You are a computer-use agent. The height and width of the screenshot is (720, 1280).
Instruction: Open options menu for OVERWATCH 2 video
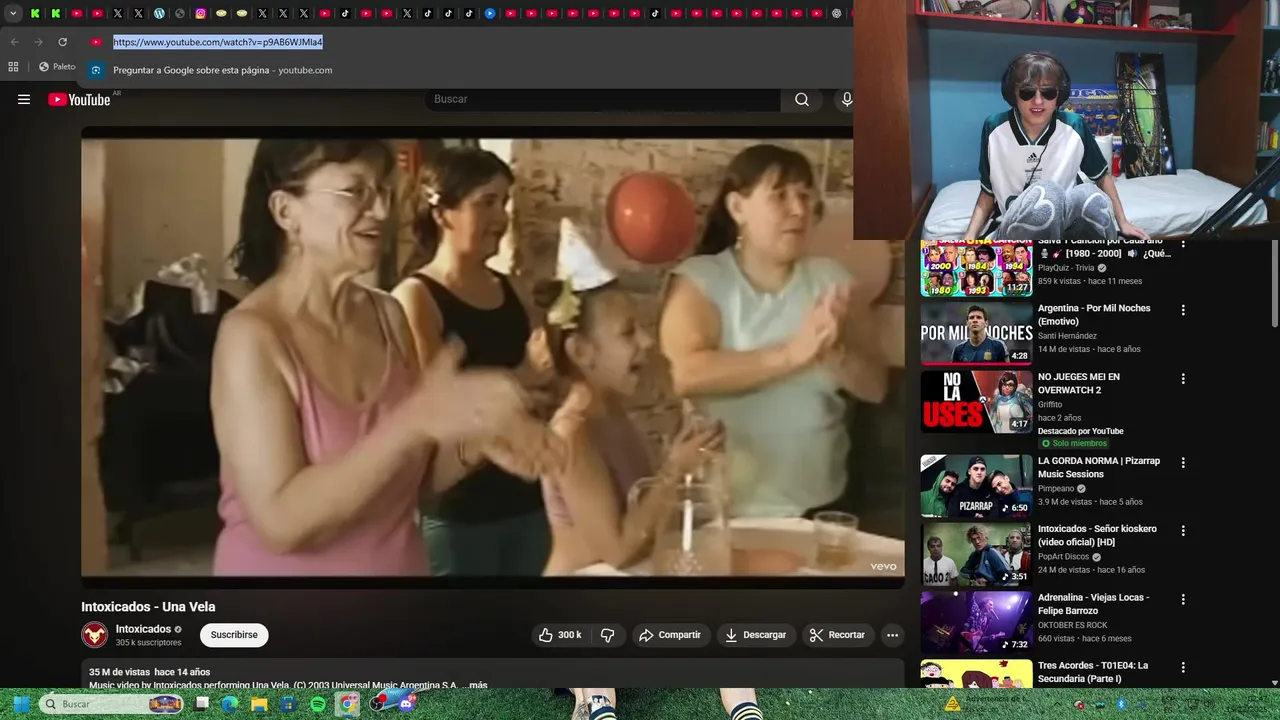tap(1183, 379)
